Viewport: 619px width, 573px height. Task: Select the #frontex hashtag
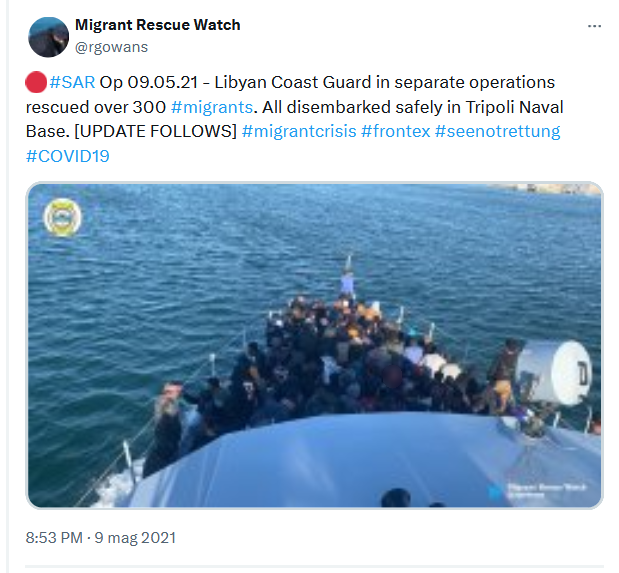coord(396,131)
